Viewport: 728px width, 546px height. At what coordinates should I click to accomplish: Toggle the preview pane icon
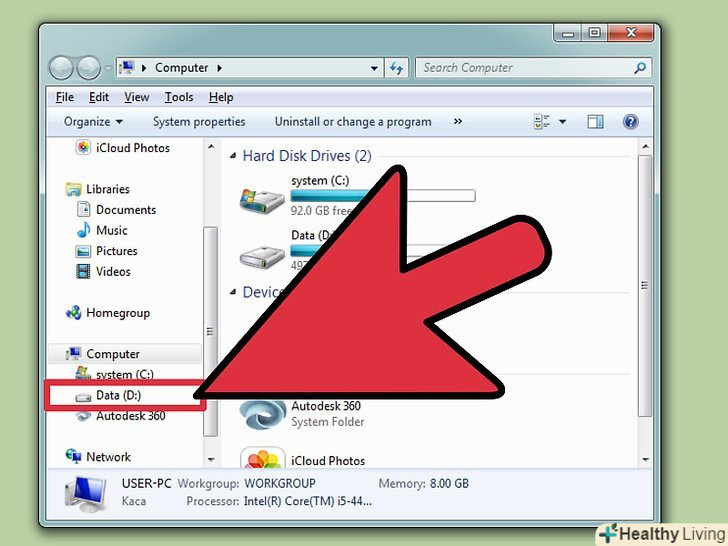coord(595,122)
